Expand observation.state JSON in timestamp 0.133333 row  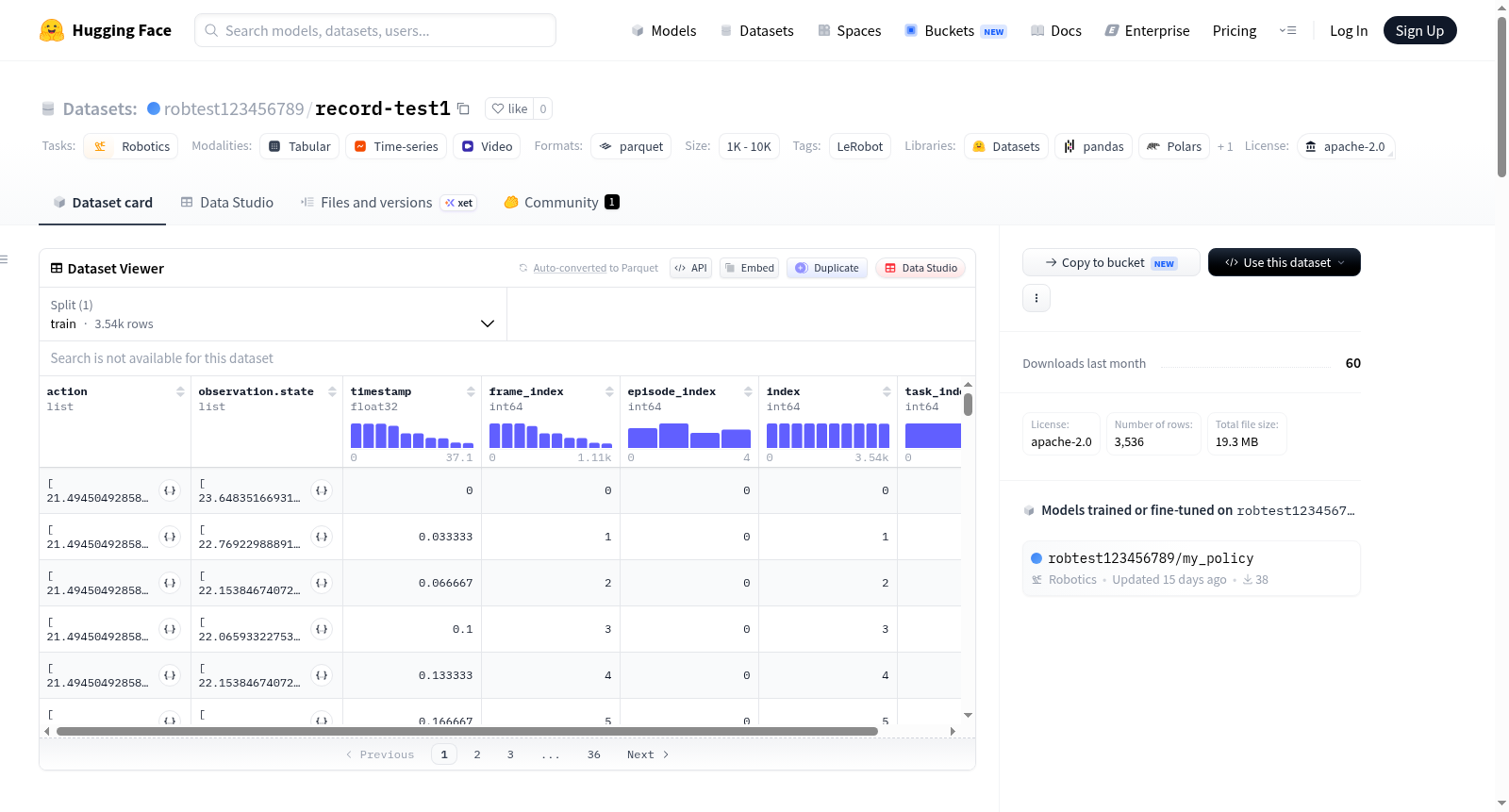click(x=322, y=675)
